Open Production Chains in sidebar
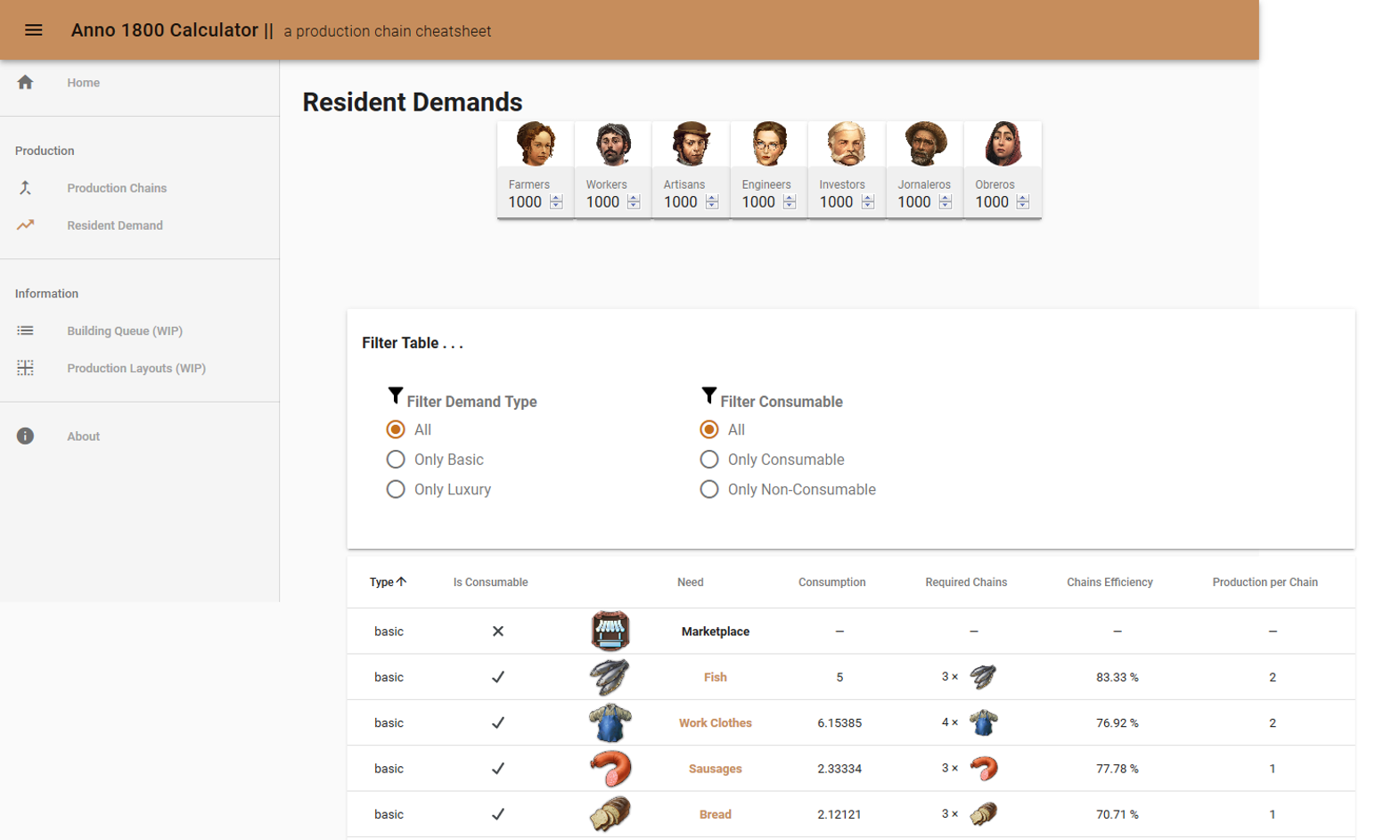This screenshot has width=1400, height=840. click(117, 188)
